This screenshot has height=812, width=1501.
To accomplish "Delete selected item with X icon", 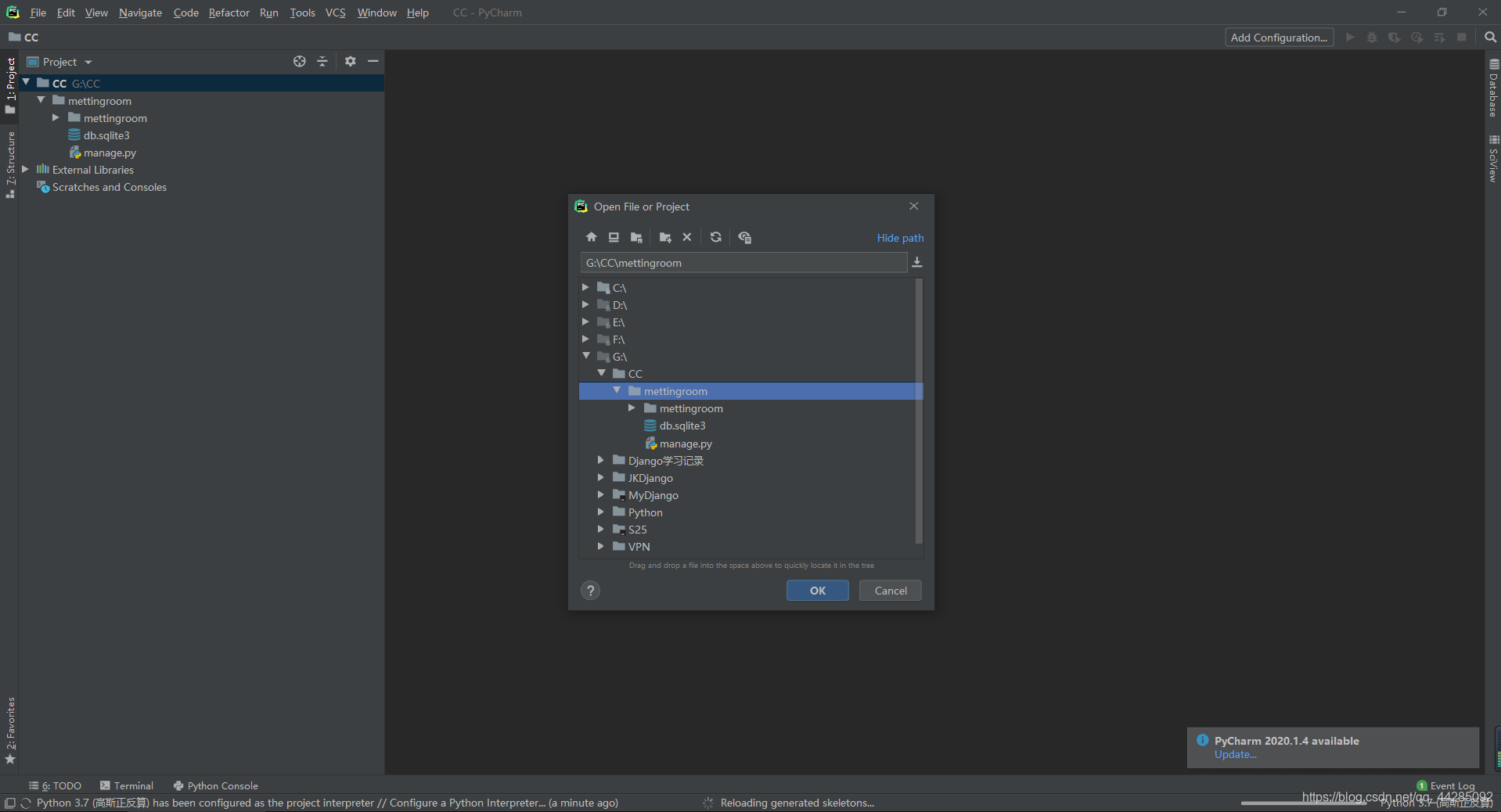I will point(687,237).
